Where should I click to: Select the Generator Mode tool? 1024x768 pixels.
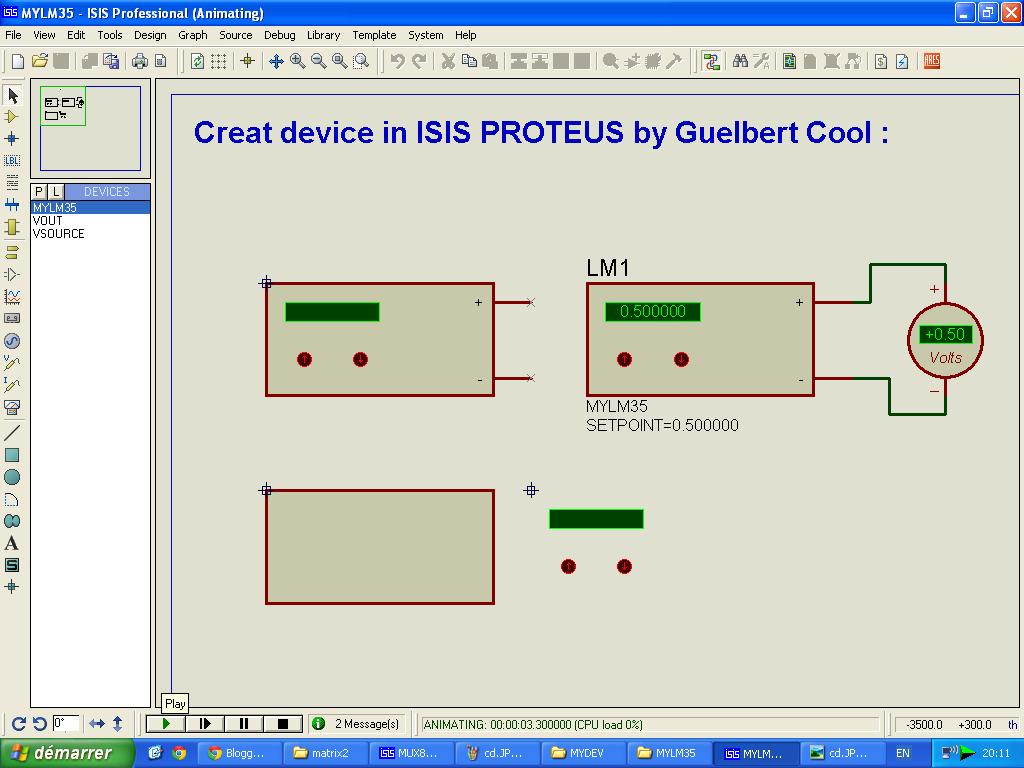[12, 341]
